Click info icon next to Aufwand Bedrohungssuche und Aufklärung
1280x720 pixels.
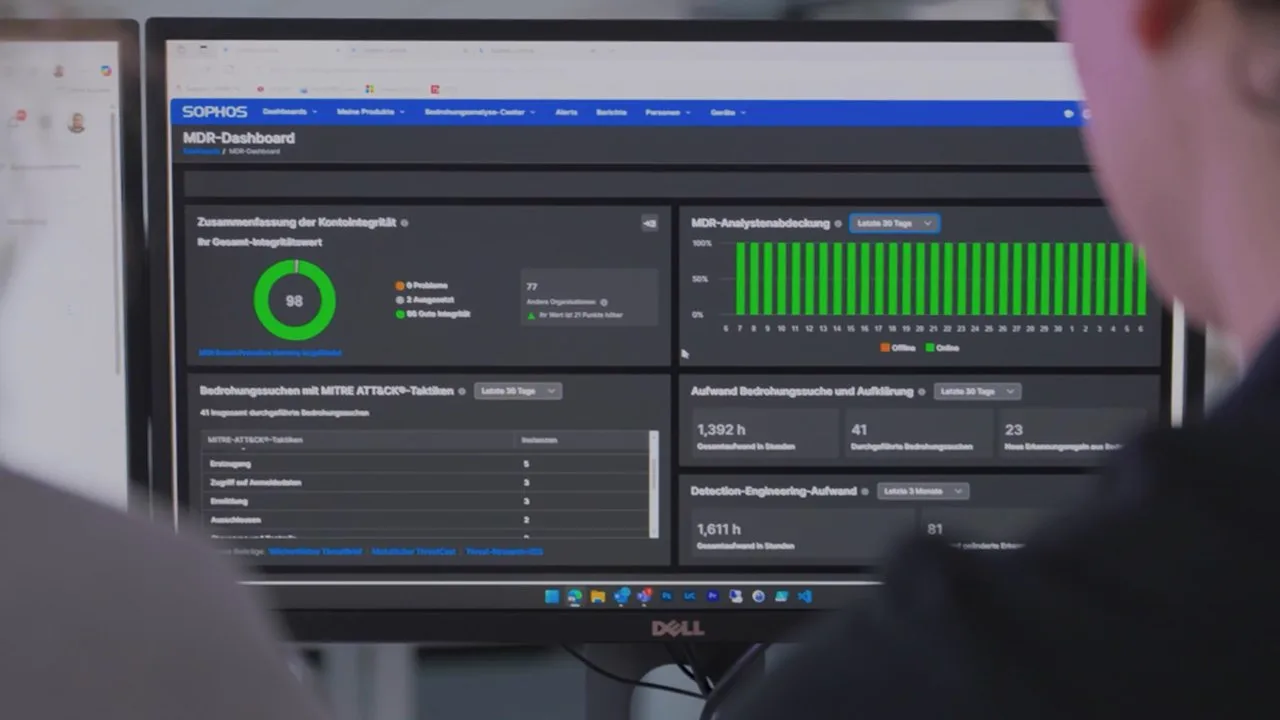click(922, 391)
